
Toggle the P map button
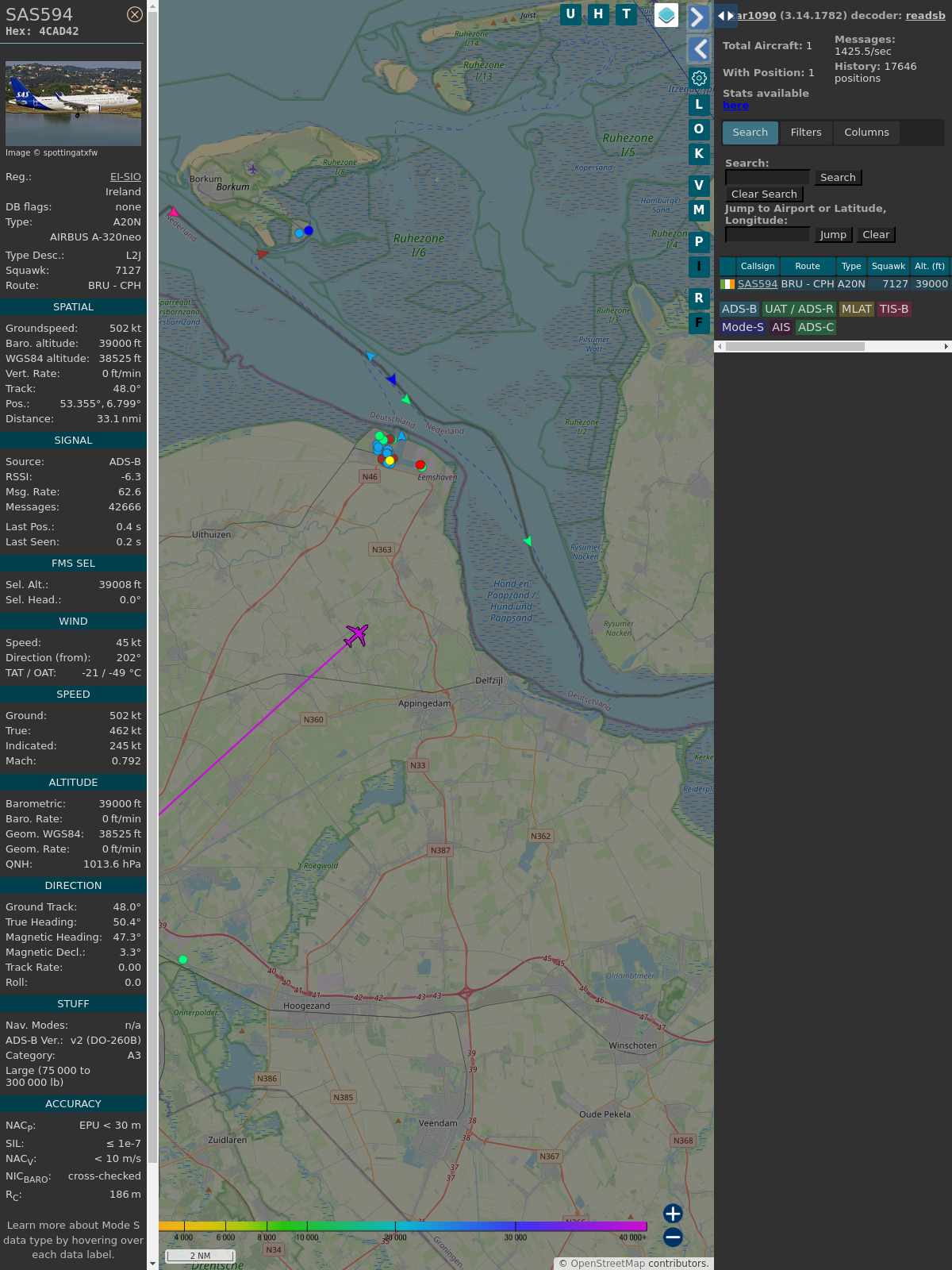699,242
